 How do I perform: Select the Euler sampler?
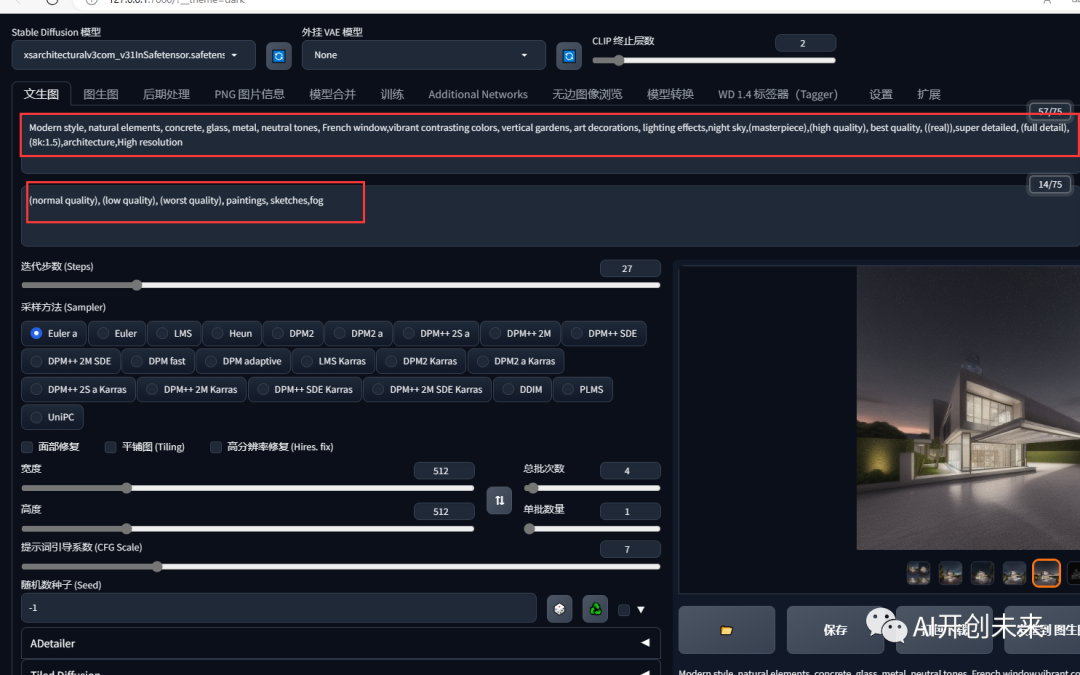point(116,333)
